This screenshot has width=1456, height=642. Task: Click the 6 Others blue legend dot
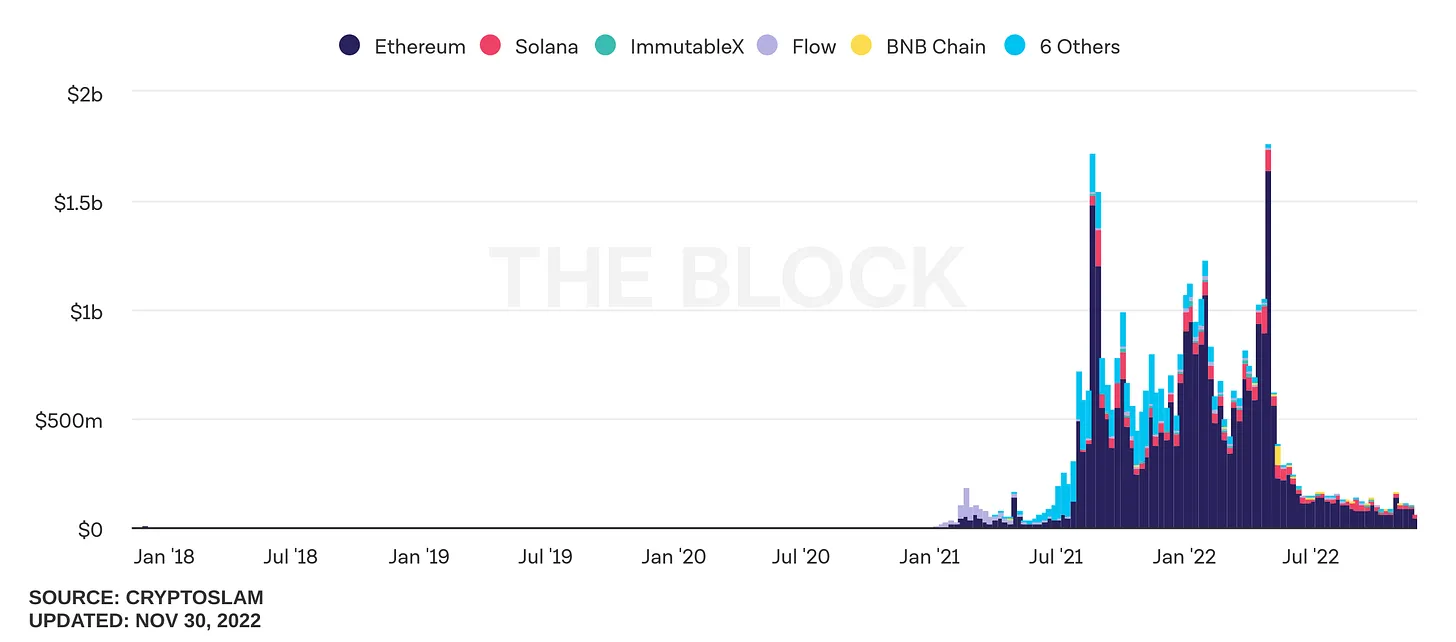click(x=1015, y=46)
